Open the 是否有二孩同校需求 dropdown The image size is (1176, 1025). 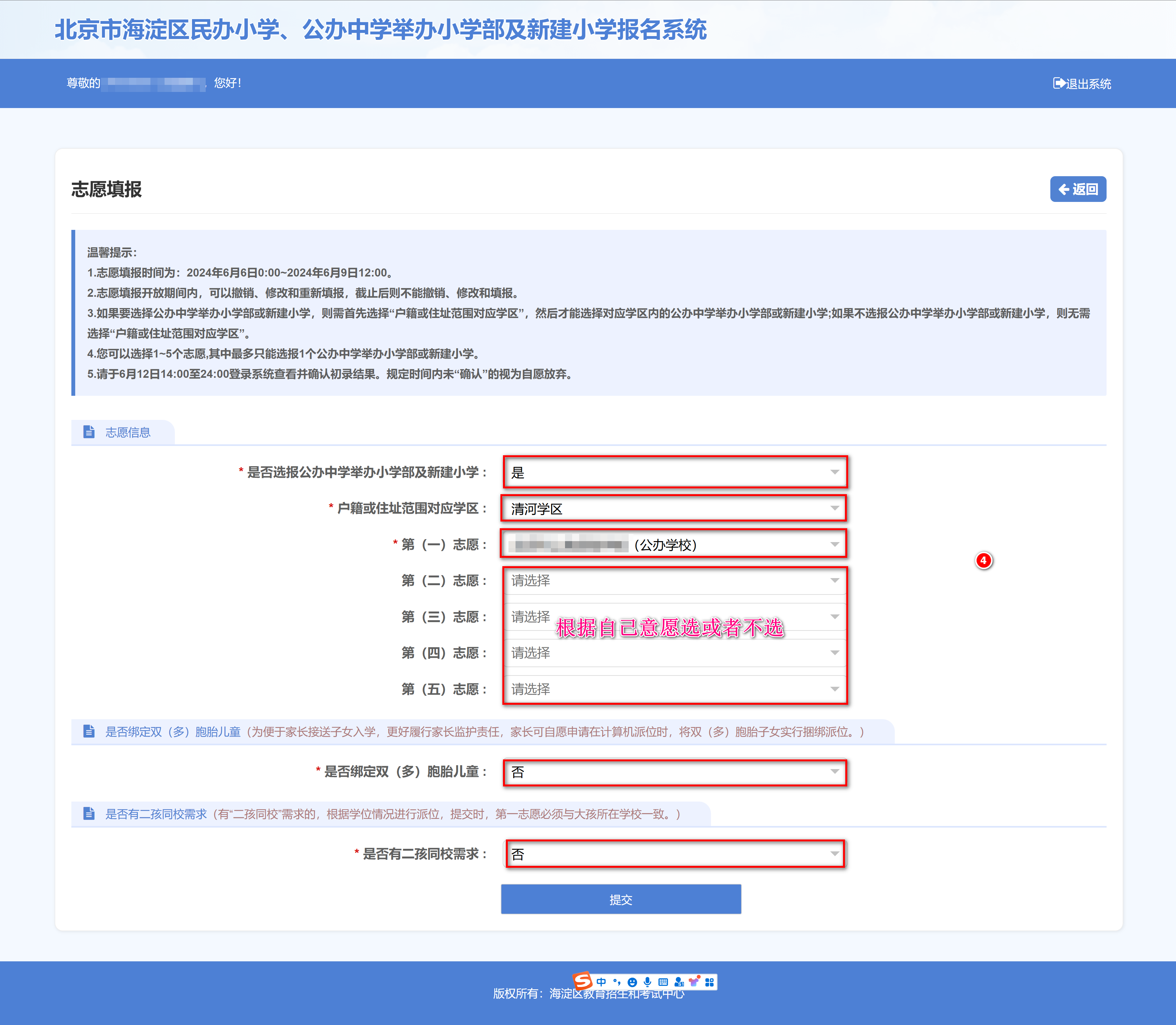tap(675, 854)
